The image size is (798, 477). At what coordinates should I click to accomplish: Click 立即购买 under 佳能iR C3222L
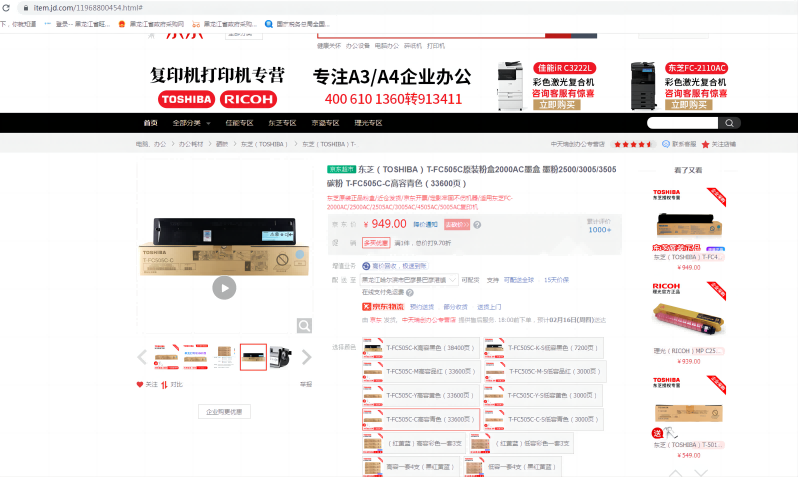(x=557, y=105)
